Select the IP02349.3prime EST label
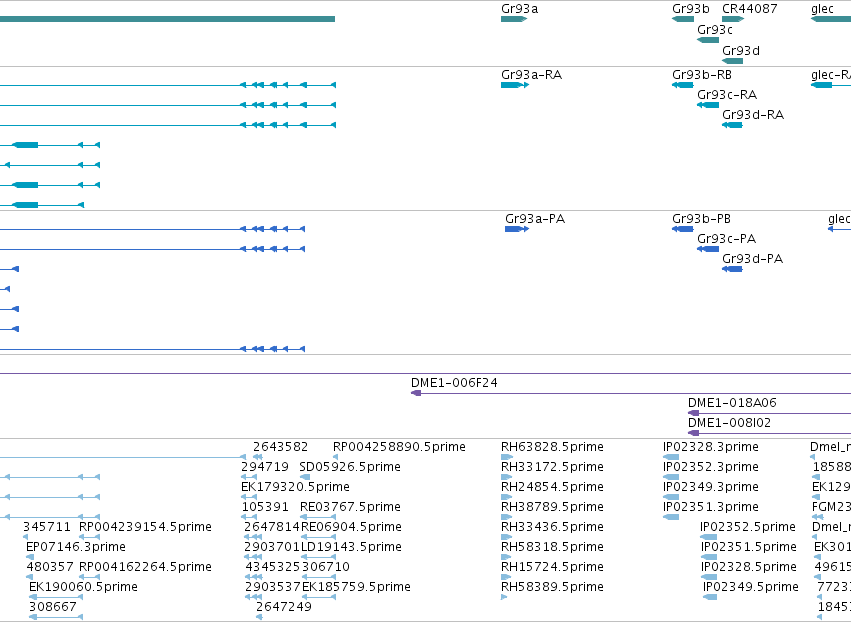 tap(710, 487)
